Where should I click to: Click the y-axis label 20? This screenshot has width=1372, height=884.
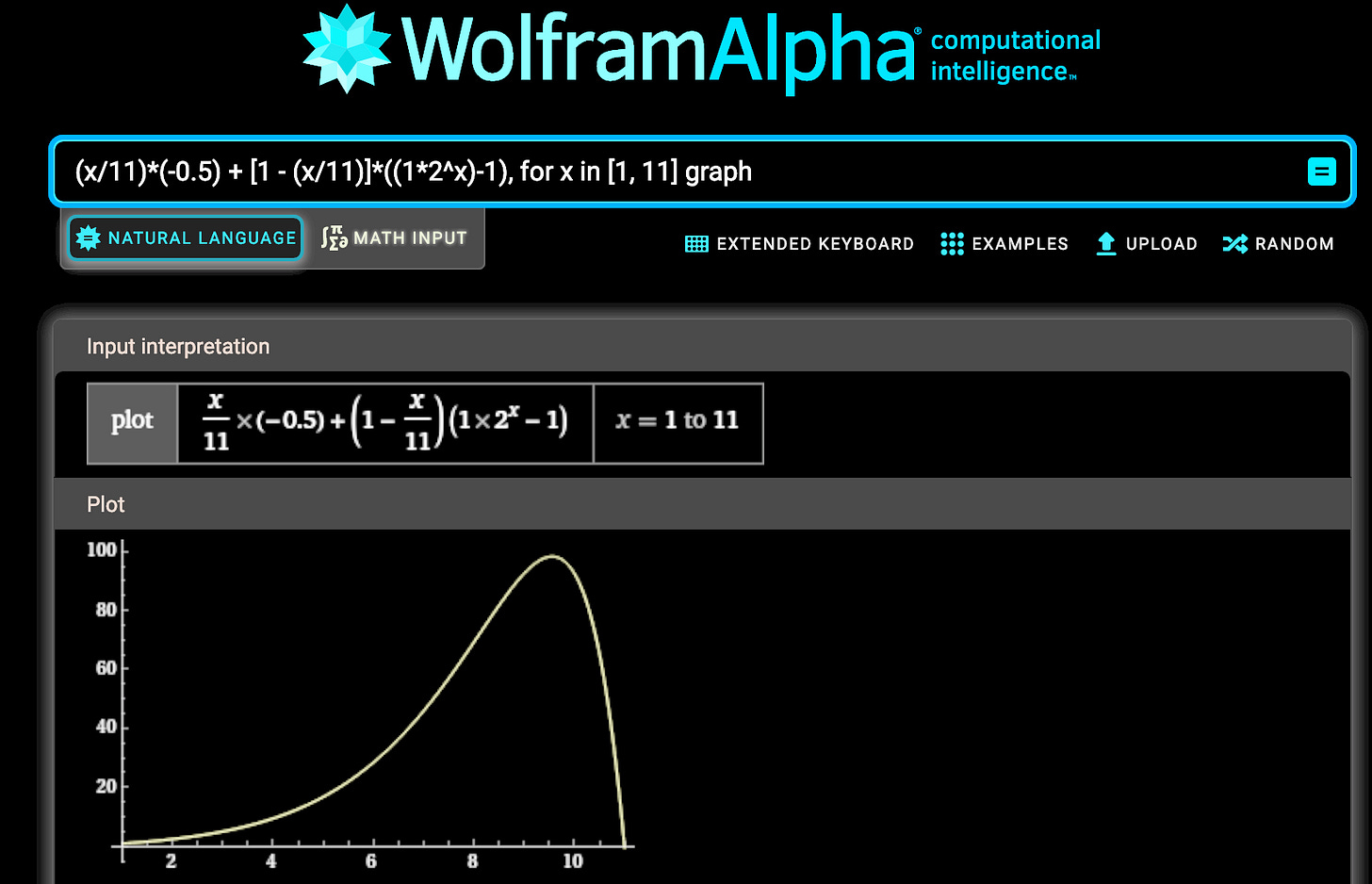coord(106,786)
